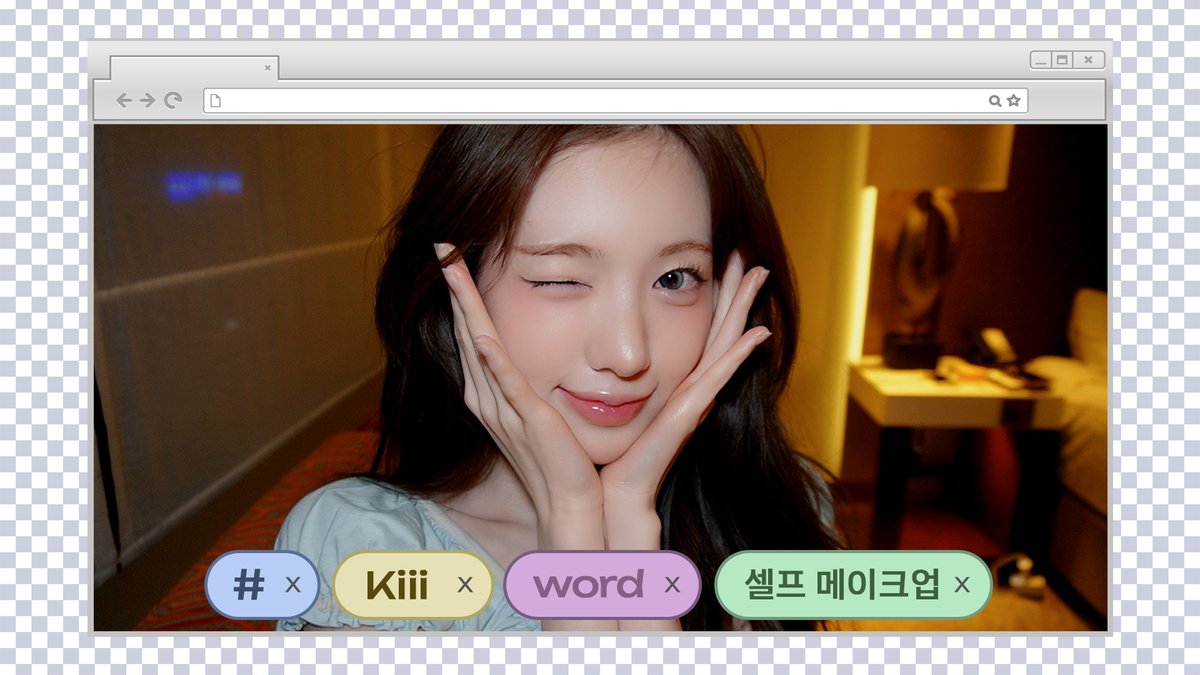Click the page icon in the address bar
The image size is (1200, 675).
tap(215, 100)
